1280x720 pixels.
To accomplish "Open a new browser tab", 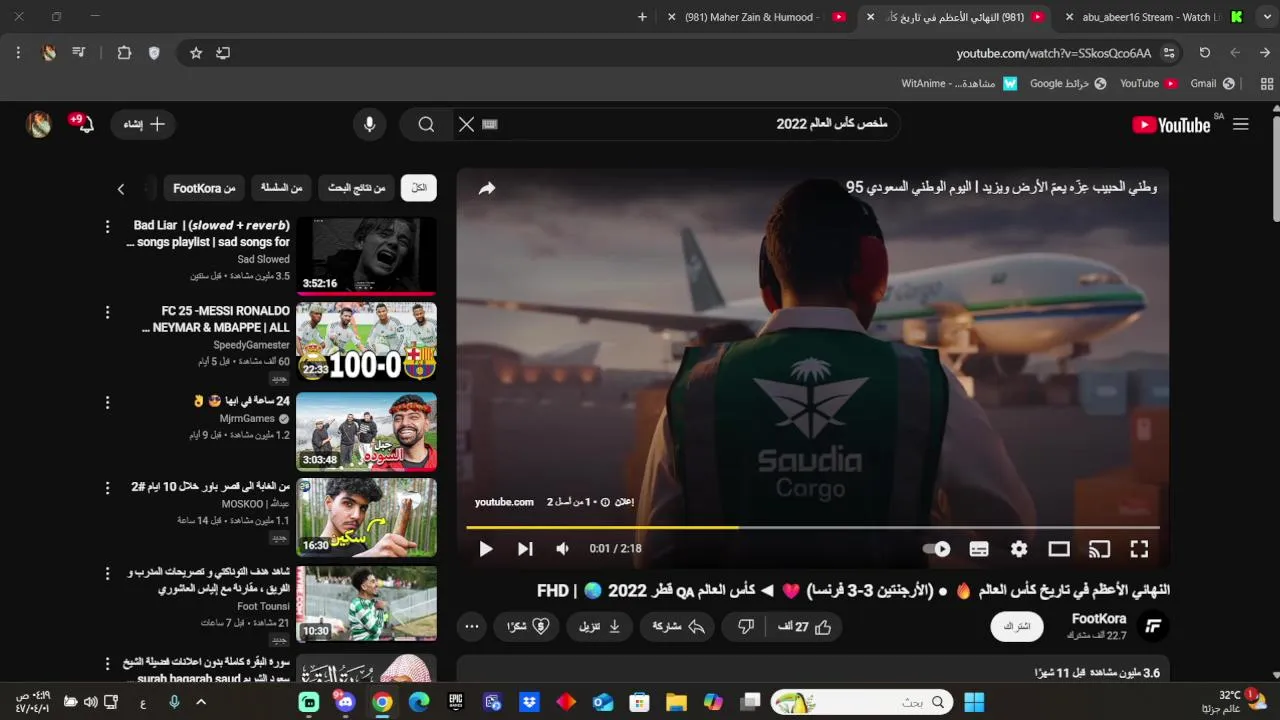I will point(642,17).
